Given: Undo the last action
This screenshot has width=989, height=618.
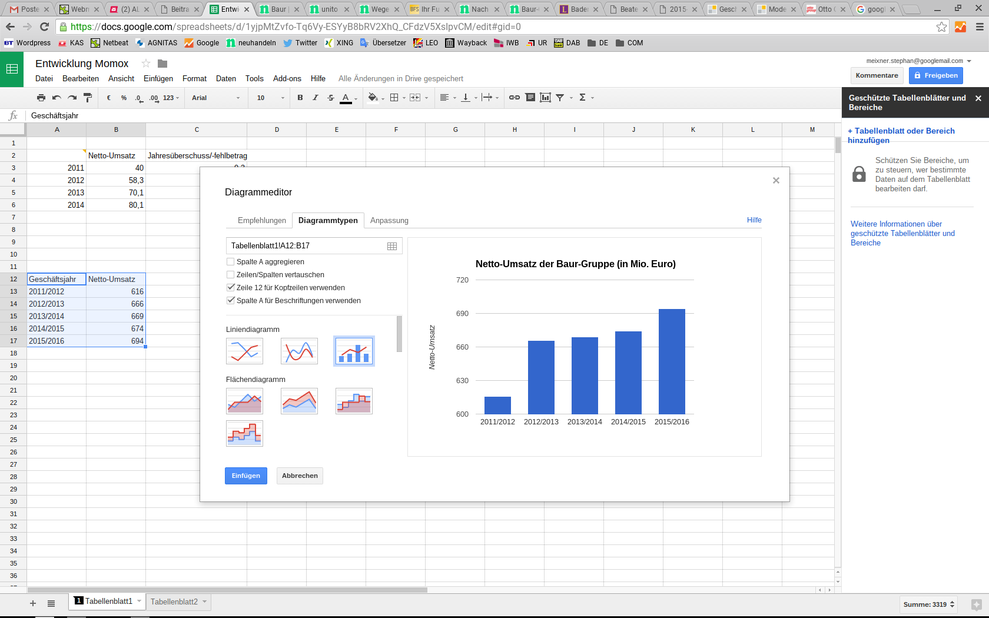Looking at the screenshot, I should tap(57, 98).
